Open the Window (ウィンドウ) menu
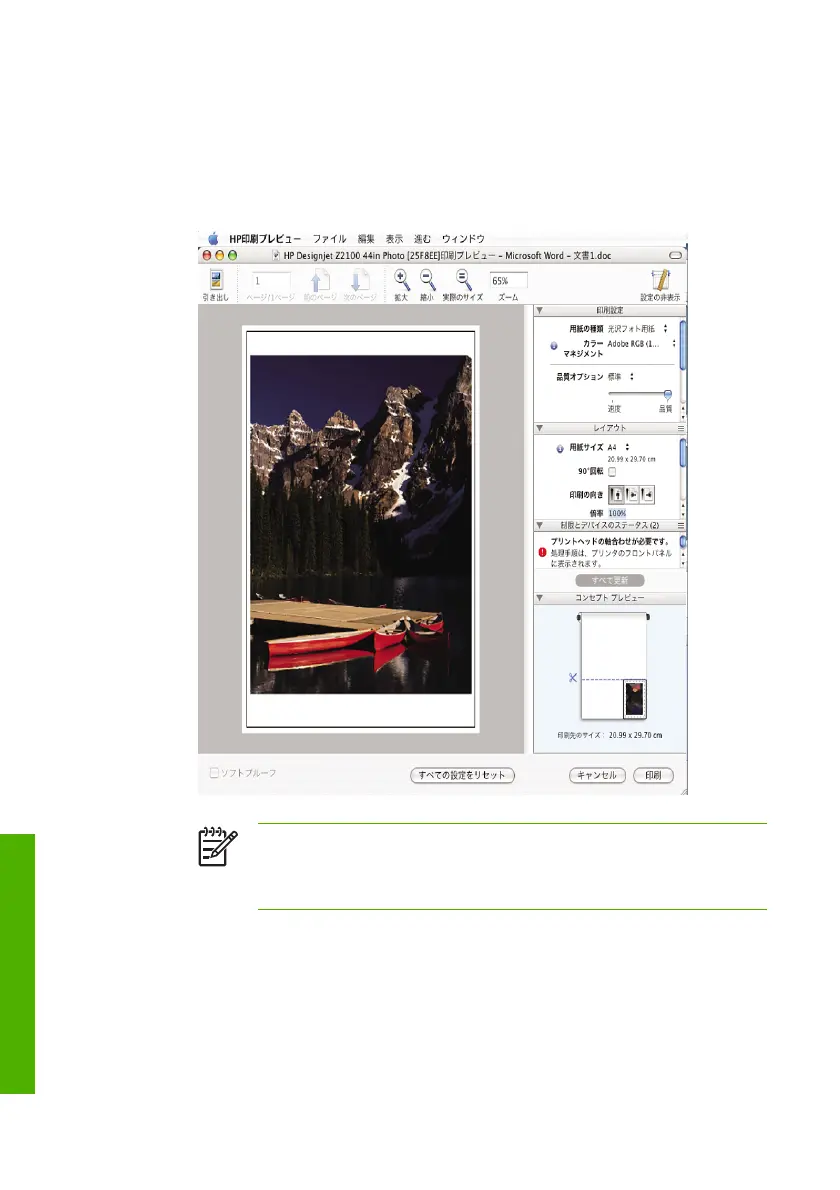The width and height of the screenshot is (840, 1190). coord(463,239)
